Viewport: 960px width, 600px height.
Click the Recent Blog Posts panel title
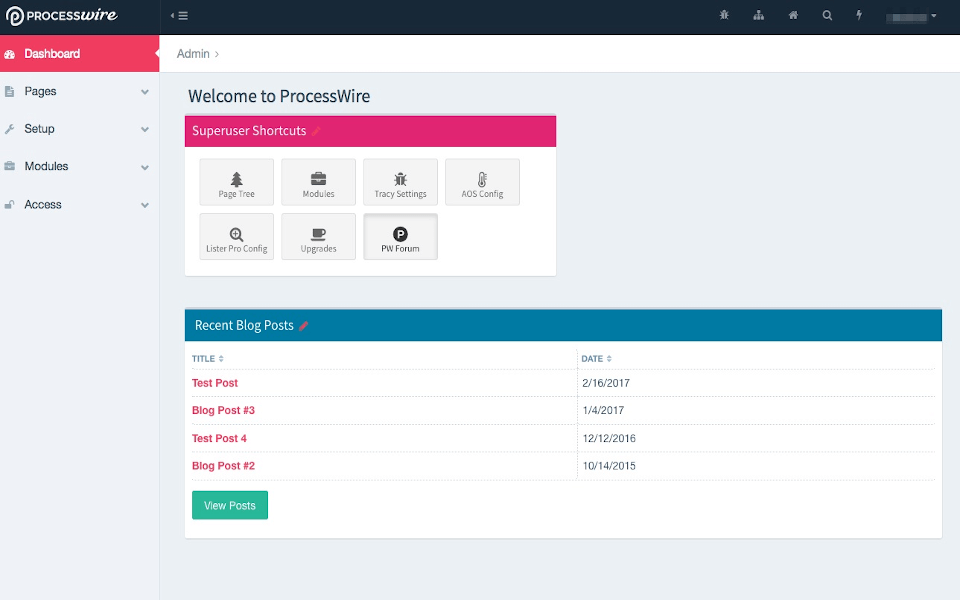pos(244,326)
